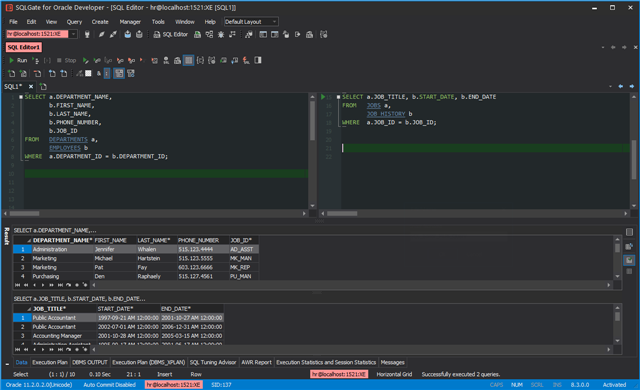This screenshot has height=390, width=640.
Task: Click the new editor page icon in the bottom toolbar
Action: [x=11, y=73]
